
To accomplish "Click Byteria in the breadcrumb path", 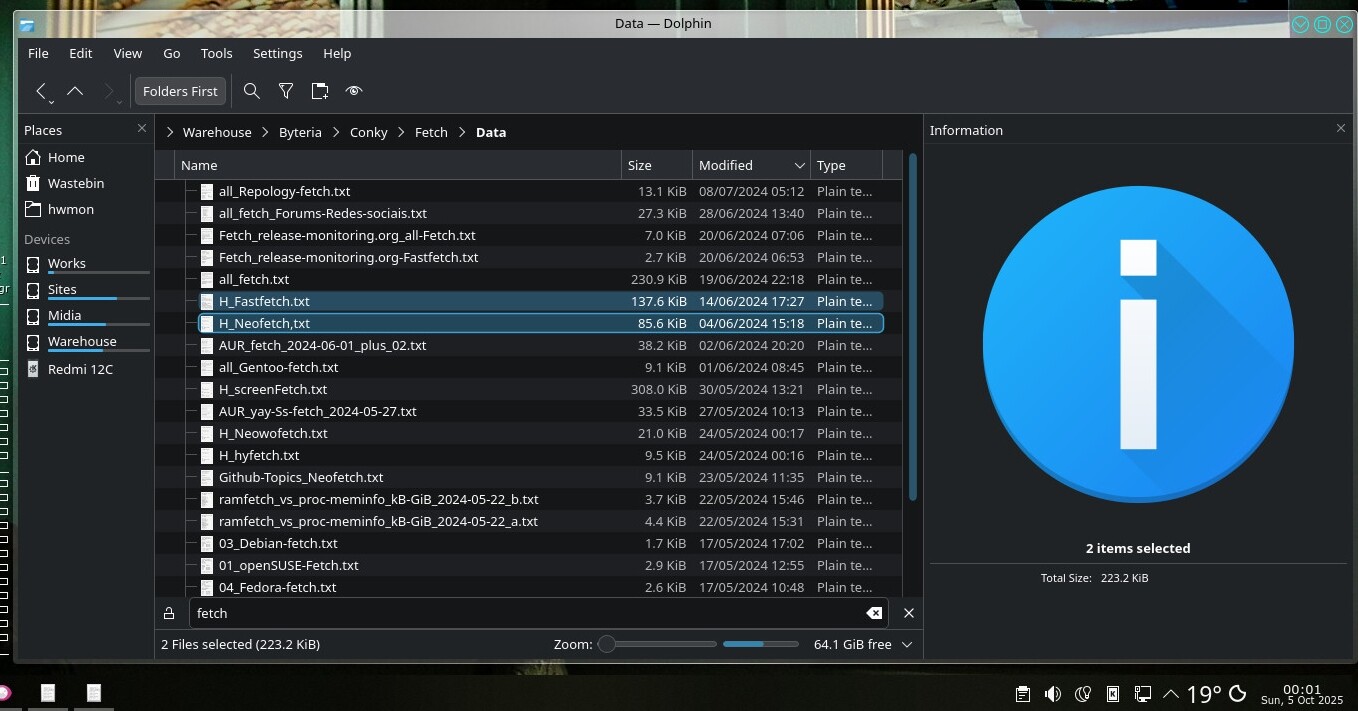I will (300, 132).
